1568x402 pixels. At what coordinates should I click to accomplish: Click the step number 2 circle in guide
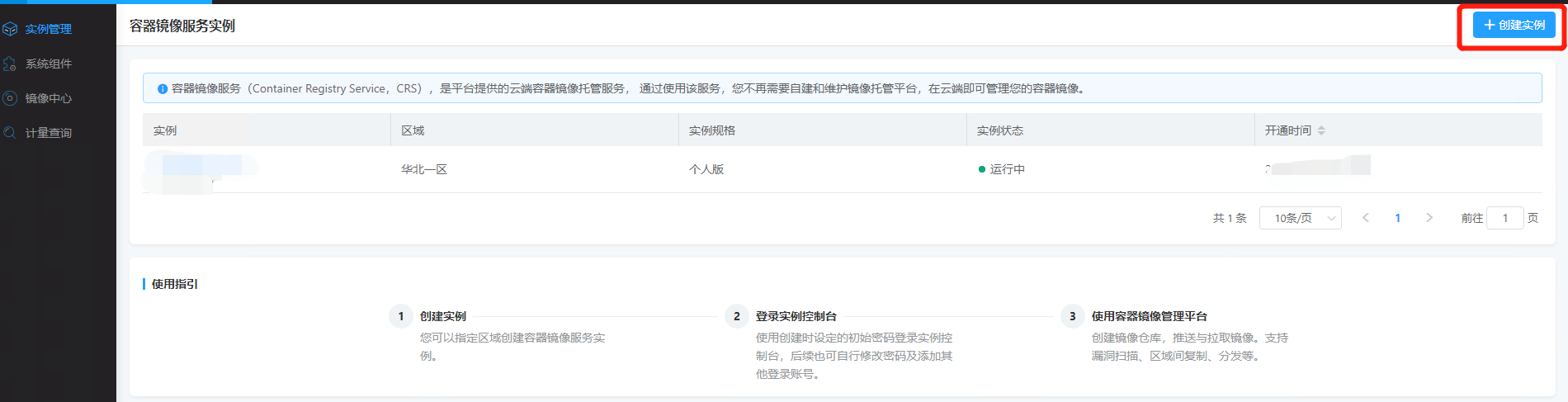pos(737,316)
